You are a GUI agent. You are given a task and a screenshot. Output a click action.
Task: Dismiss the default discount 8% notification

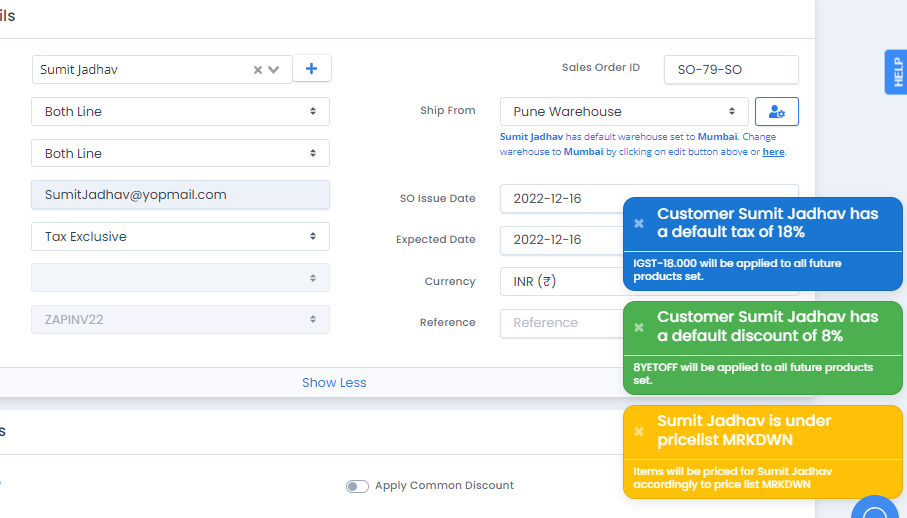click(x=639, y=327)
